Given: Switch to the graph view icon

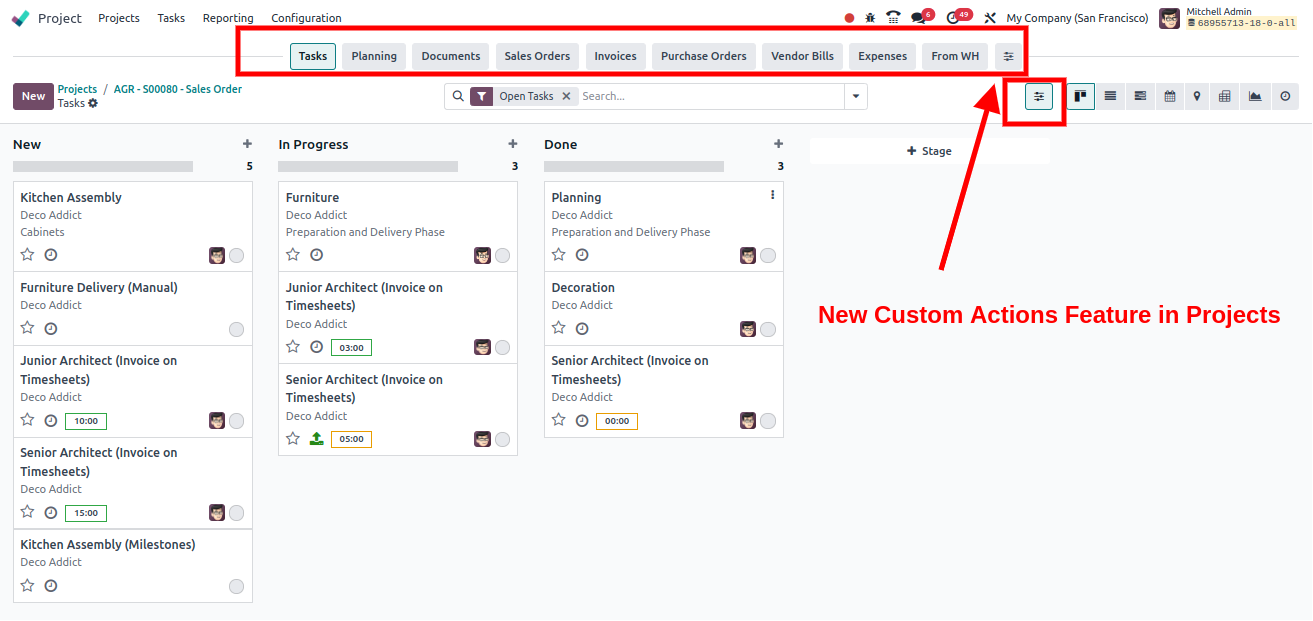Looking at the screenshot, I should 1255,97.
